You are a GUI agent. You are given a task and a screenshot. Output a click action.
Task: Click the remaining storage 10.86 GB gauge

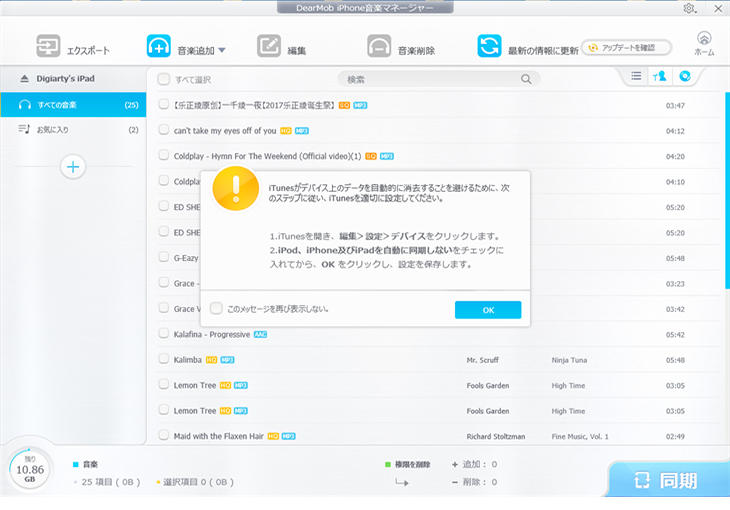point(30,469)
